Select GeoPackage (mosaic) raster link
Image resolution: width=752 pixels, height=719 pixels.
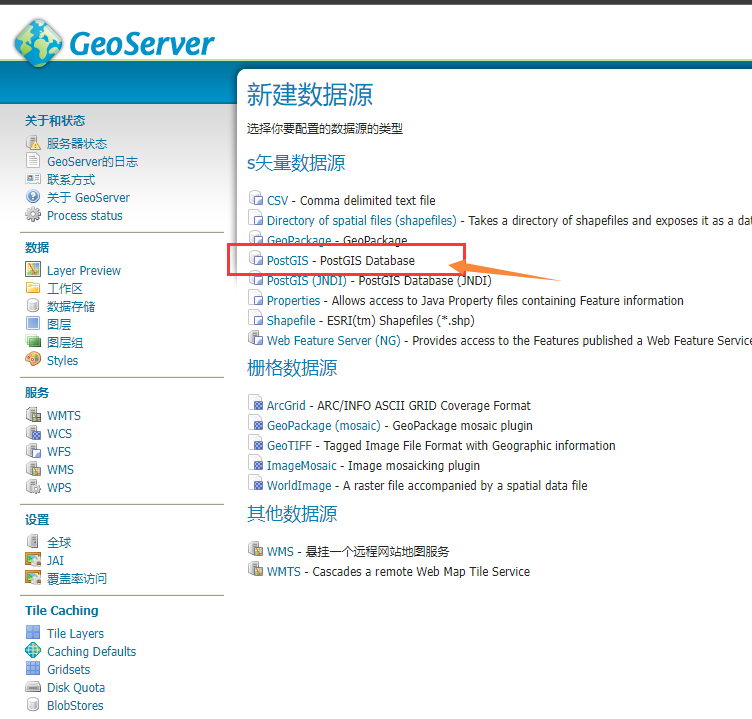[323, 426]
